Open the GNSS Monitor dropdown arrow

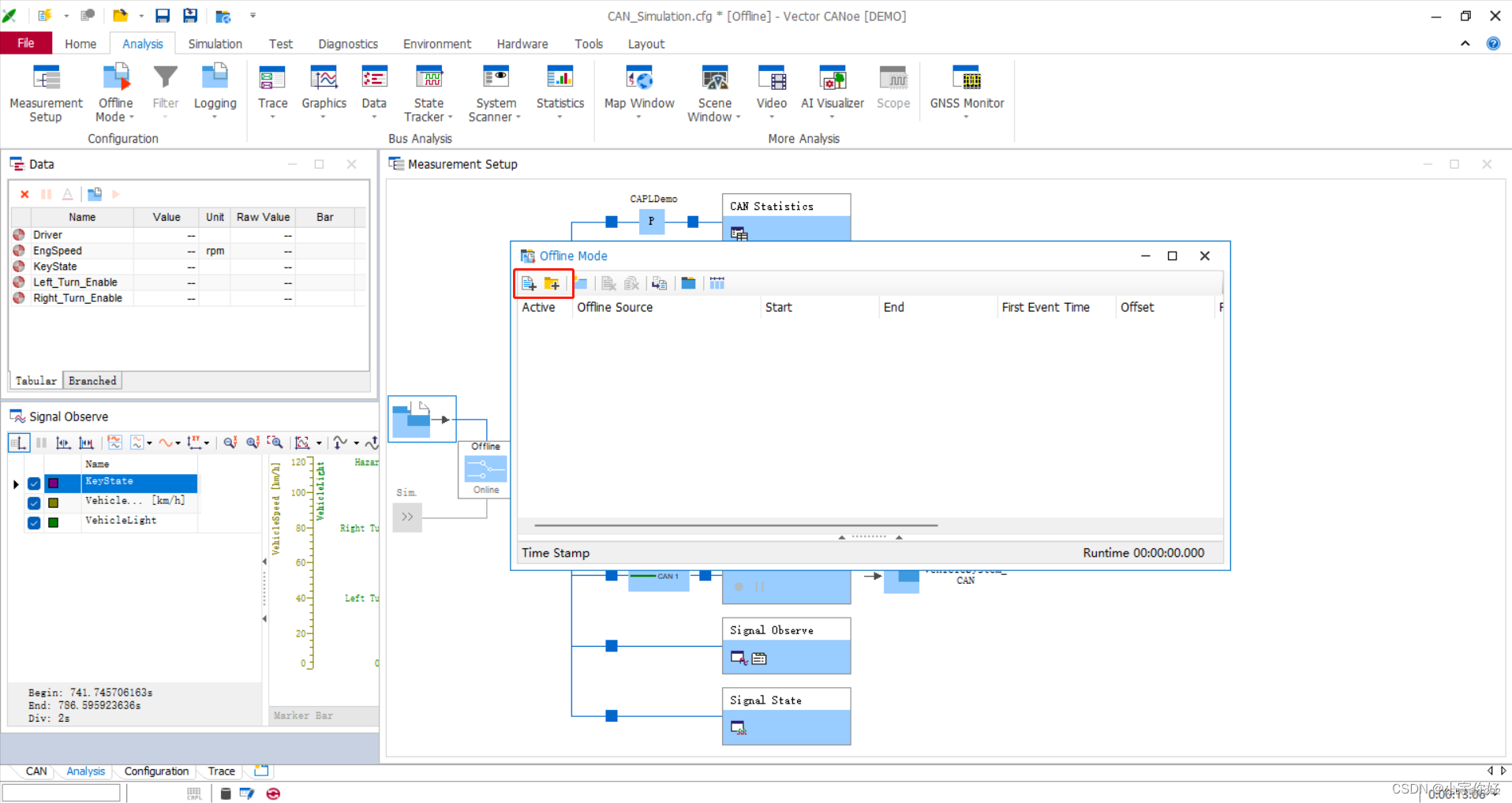pos(967,117)
